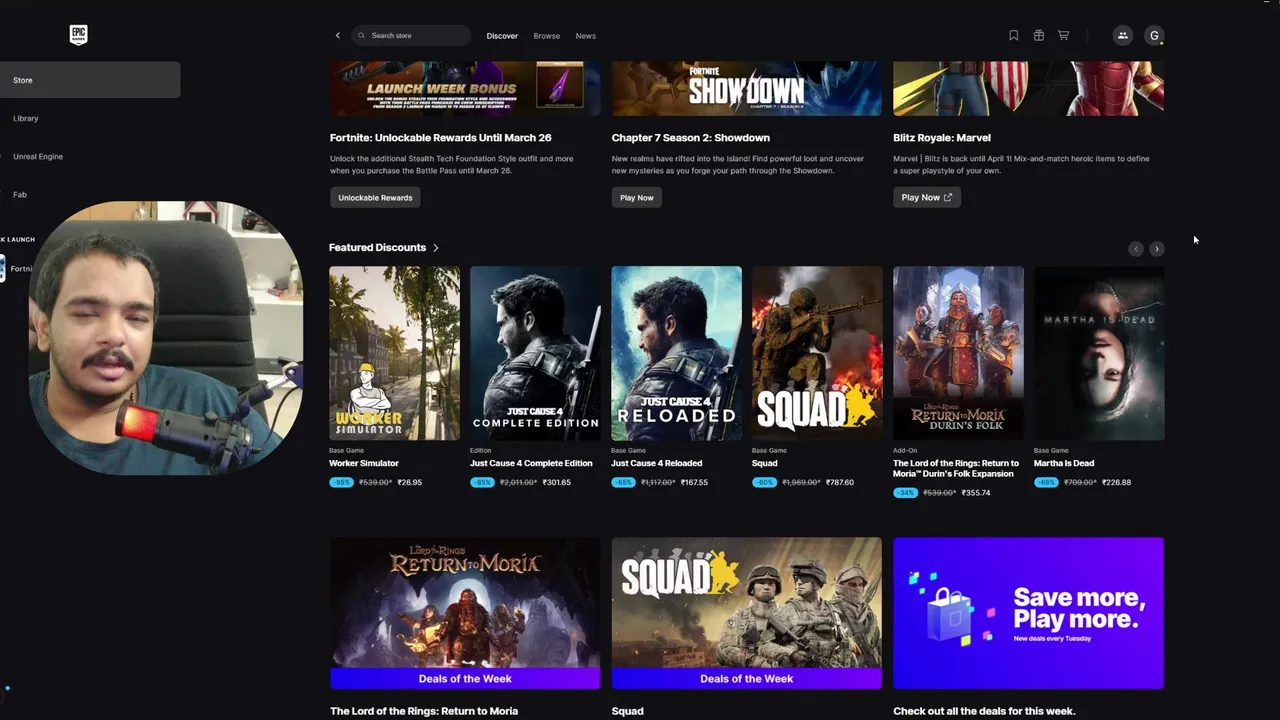Switch to the Discover tab
Image resolution: width=1280 pixels, height=720 pixels.
click(x=502, y=36)
